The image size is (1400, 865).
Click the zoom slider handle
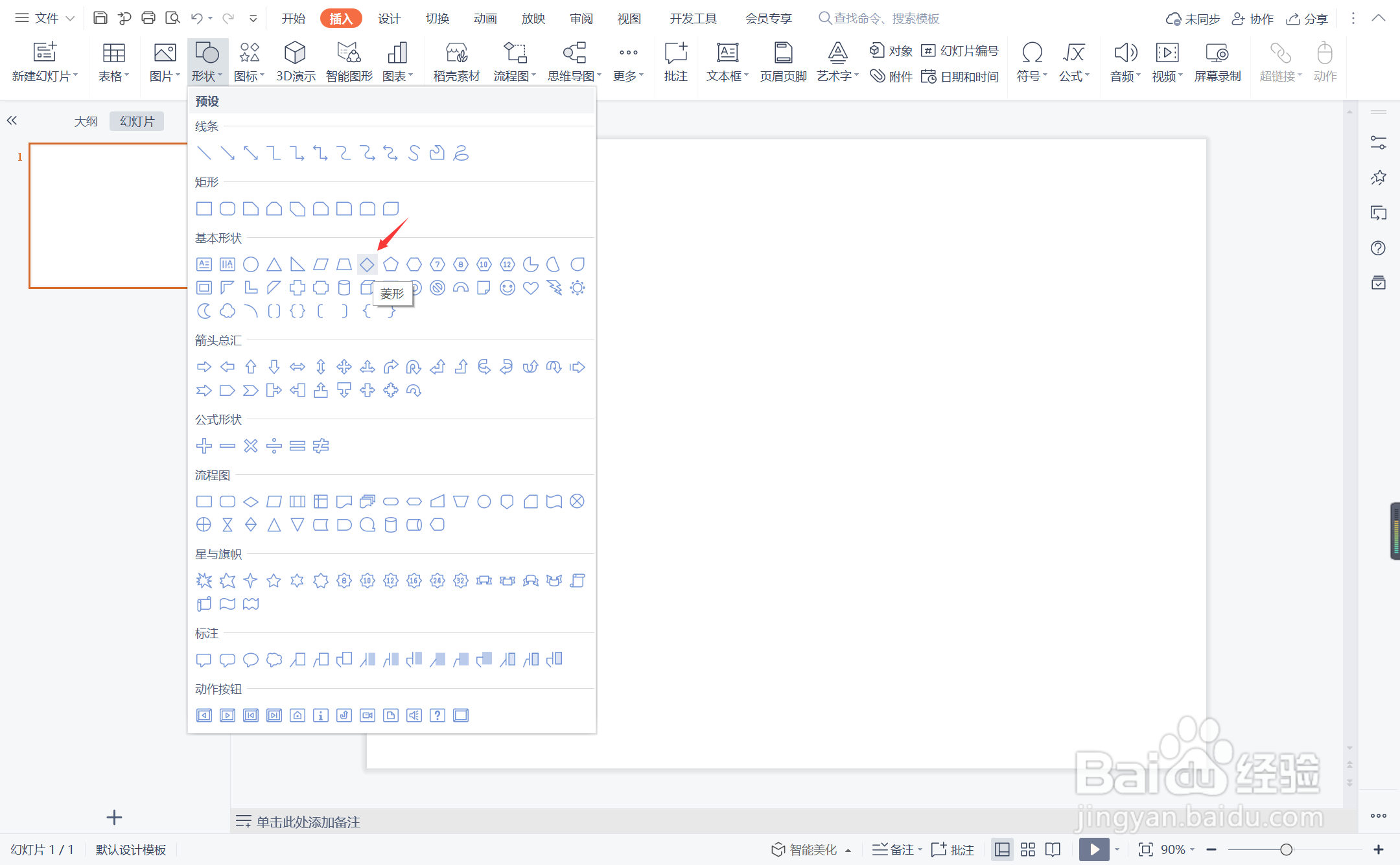(x=1286, y=849)
